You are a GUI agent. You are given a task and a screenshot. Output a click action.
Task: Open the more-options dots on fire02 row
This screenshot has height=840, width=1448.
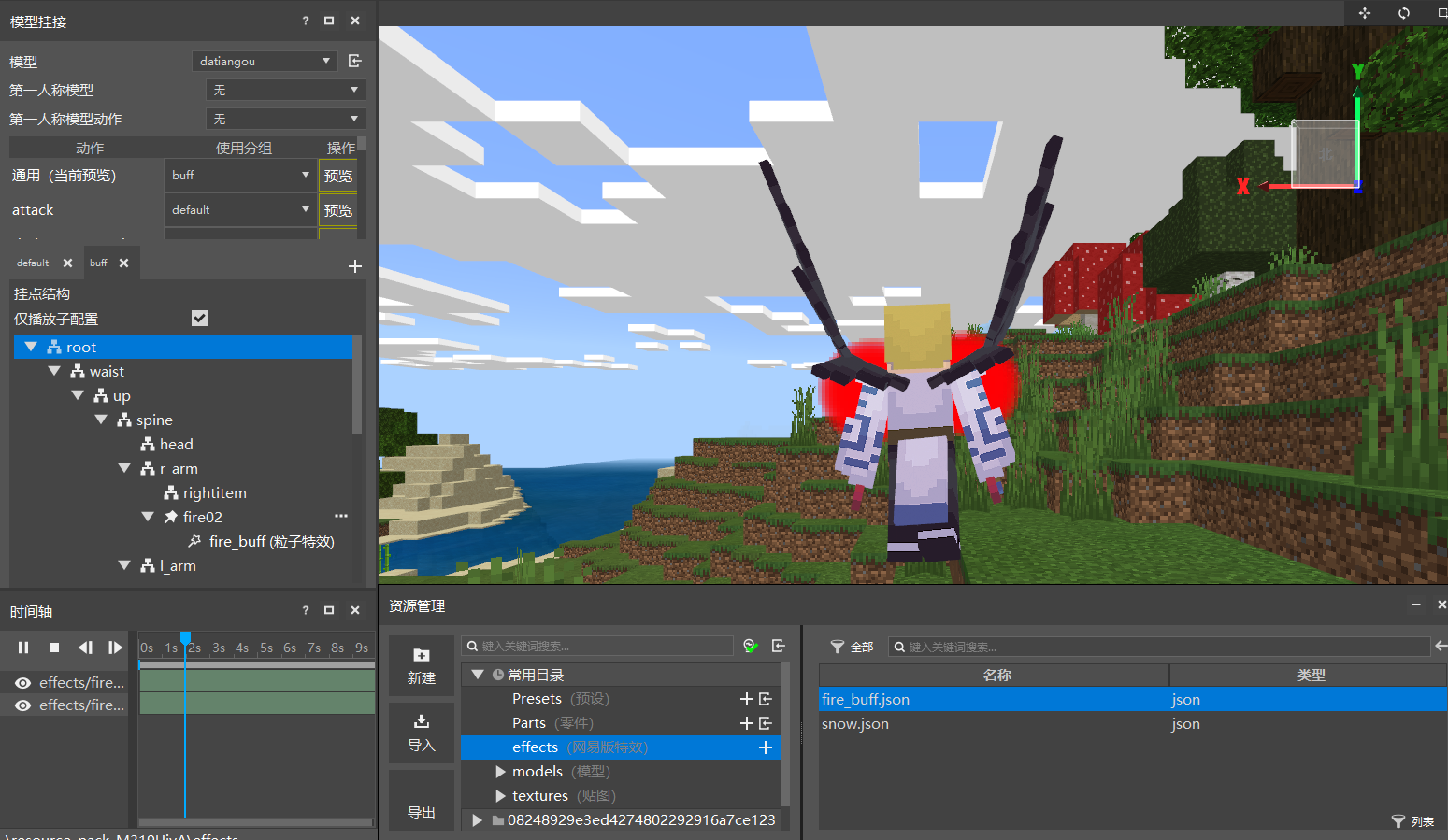coord(341,516)
